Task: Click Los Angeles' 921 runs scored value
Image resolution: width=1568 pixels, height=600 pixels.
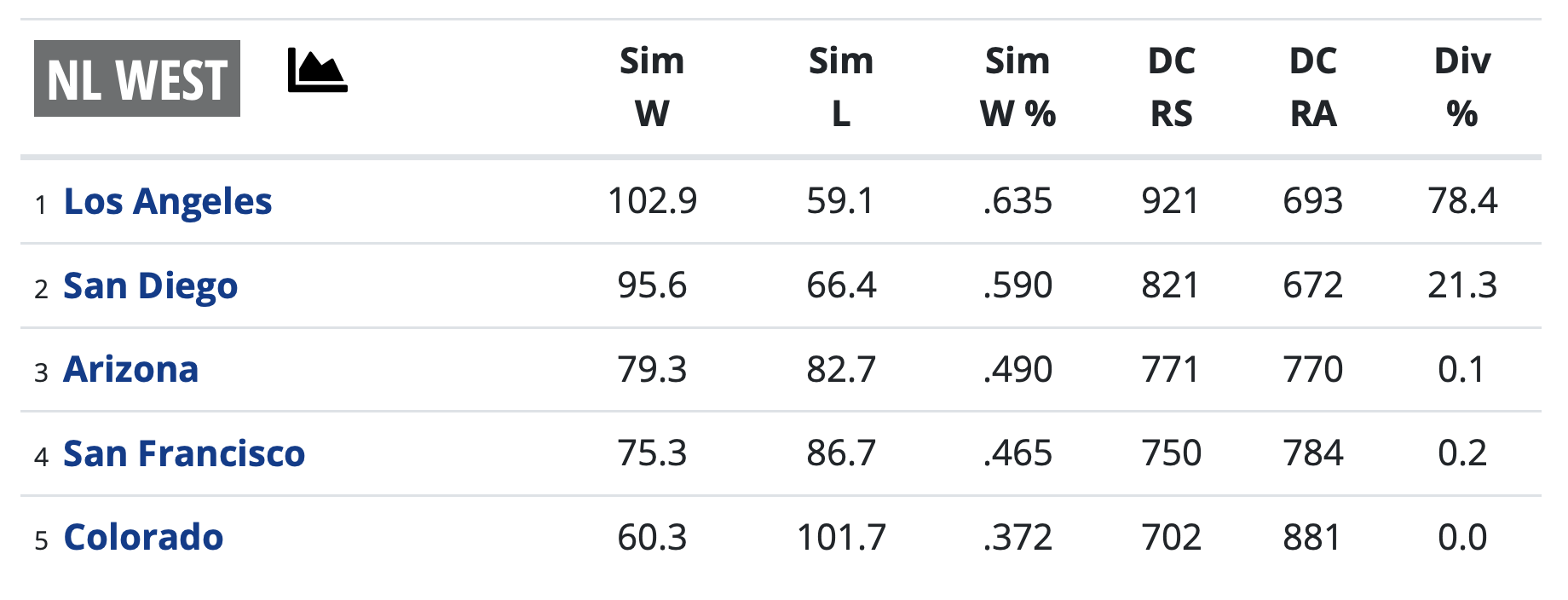Action: pyautogui.click(x=1172, y=201)
